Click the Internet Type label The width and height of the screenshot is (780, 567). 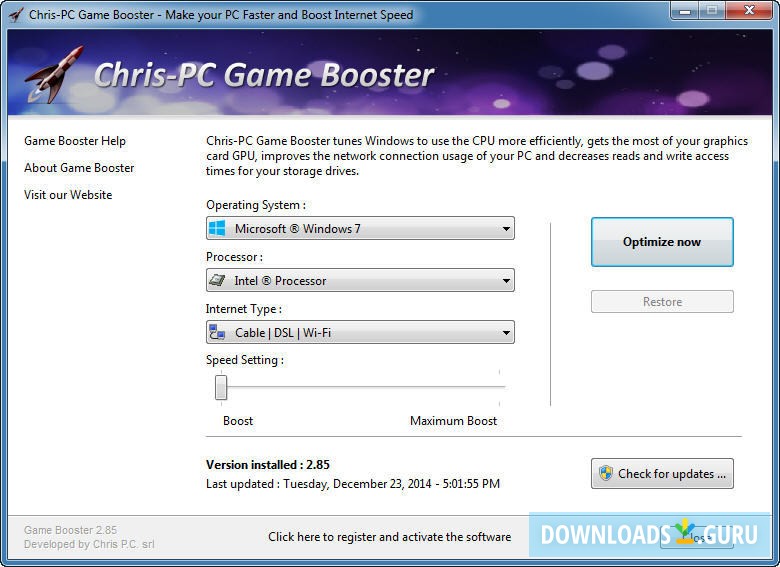244,309
